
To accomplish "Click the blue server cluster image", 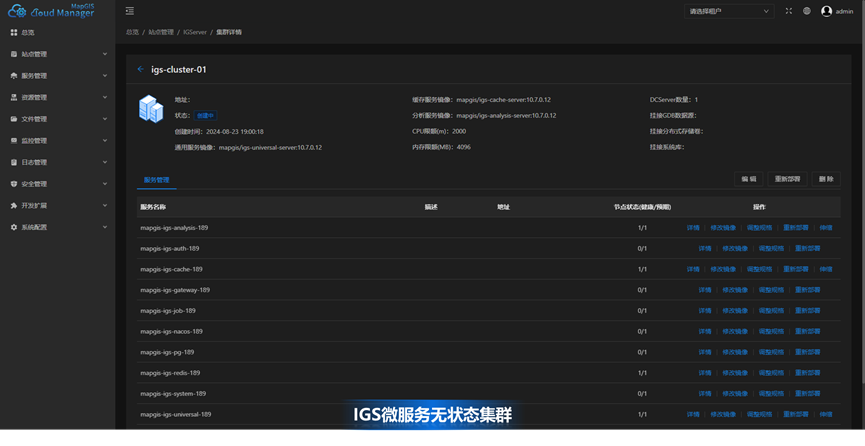I will tap(151, 109).
